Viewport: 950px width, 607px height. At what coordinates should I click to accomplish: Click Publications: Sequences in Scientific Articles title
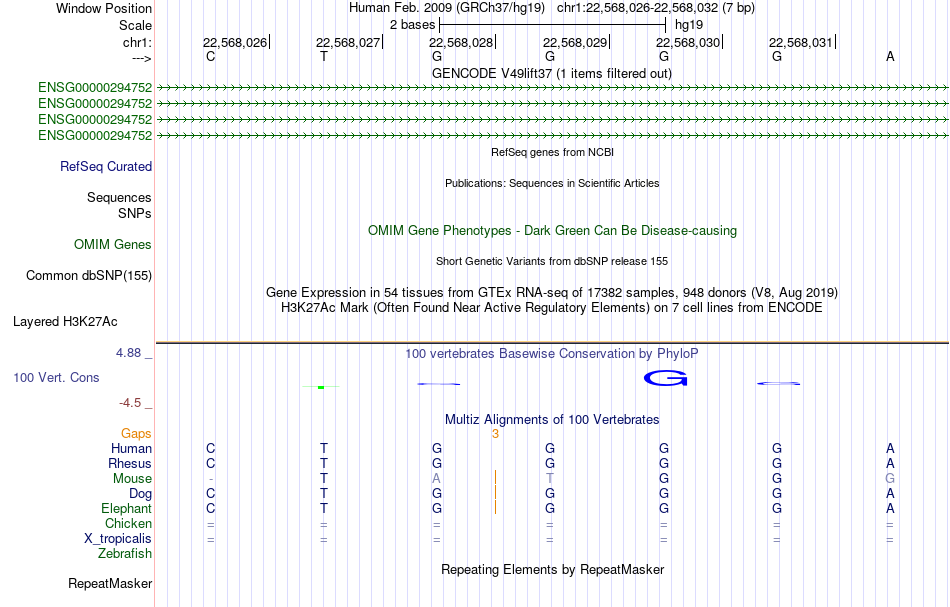pyautogui.click(x=552, y=183)
